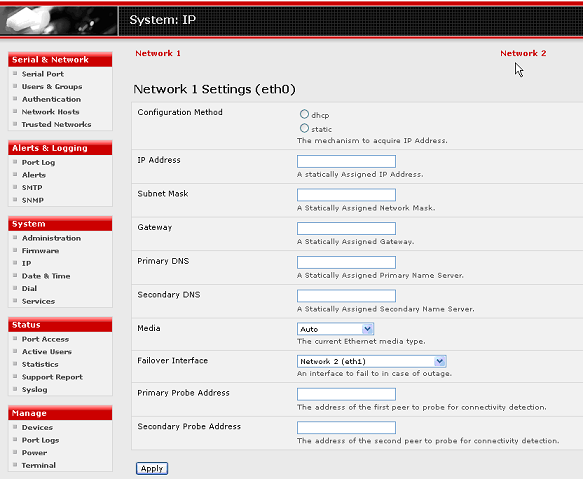Open SNMP settings
This screenshot has width=583, height=479.
(x=33, y=200)
